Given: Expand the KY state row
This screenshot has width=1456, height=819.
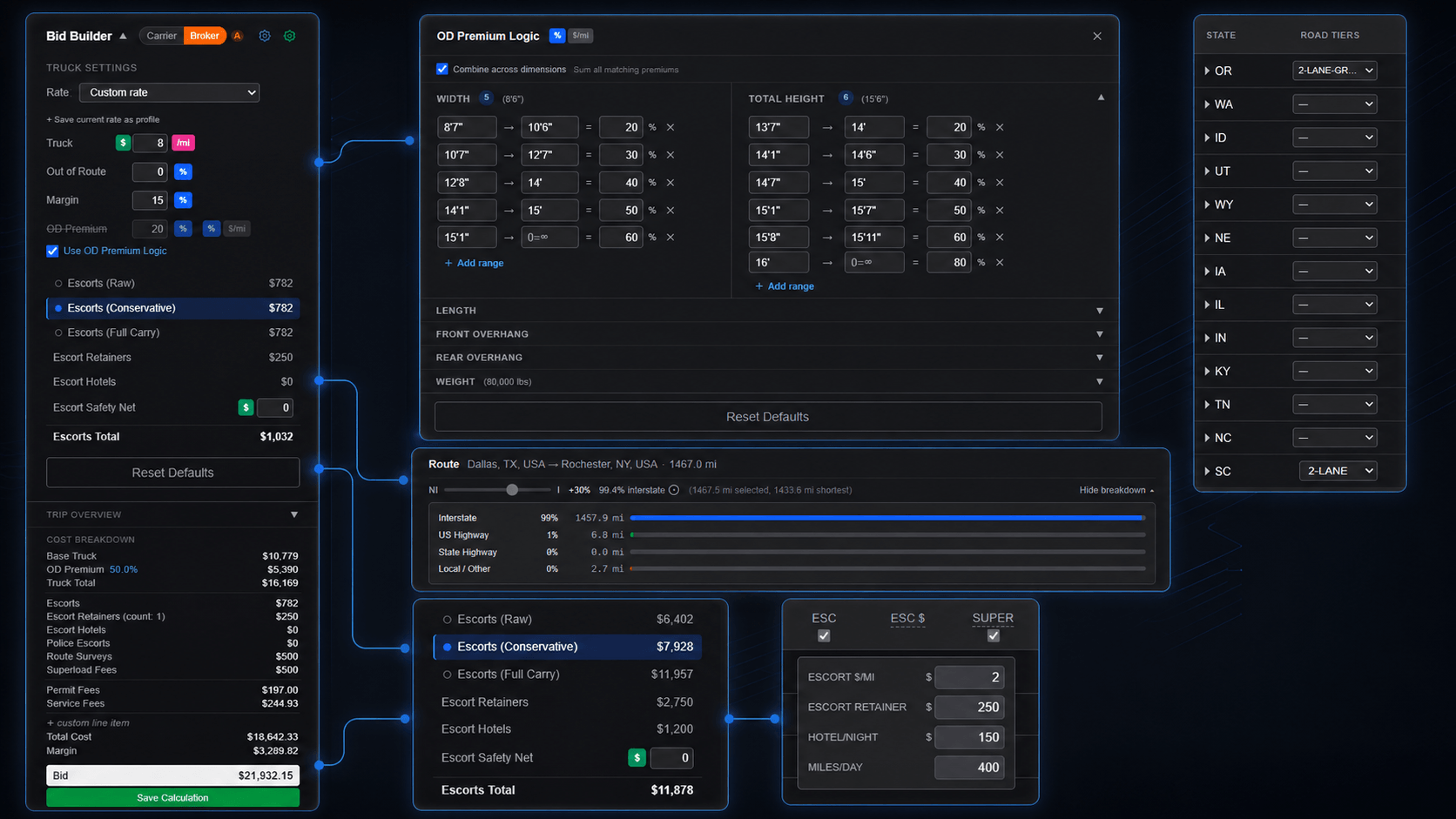Looking at the screenshot, I should pyautogui.click(x=1207, y=371).
